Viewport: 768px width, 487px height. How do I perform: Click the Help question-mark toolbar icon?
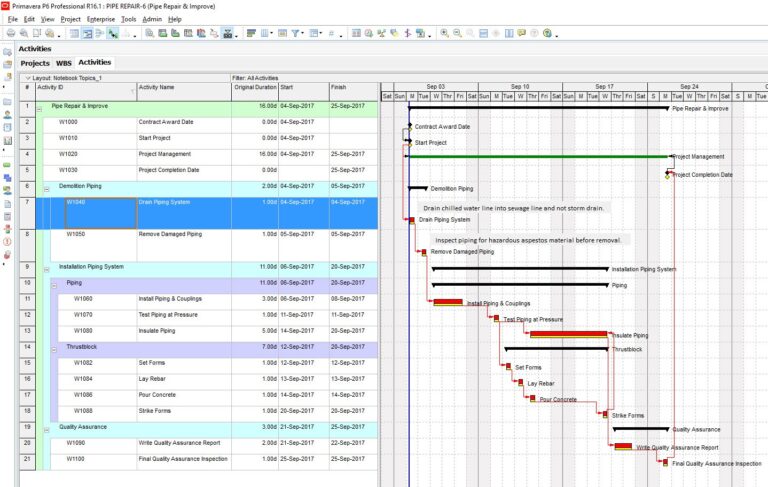click(x=547, y=33)
